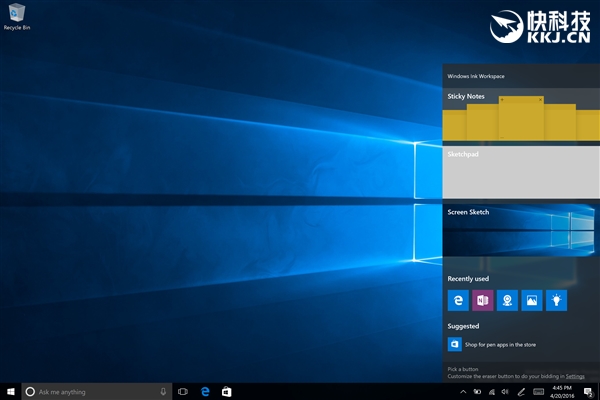
Task: Open Task View from the taskbar
Action: pyautogui.click(x=183, y=391)
